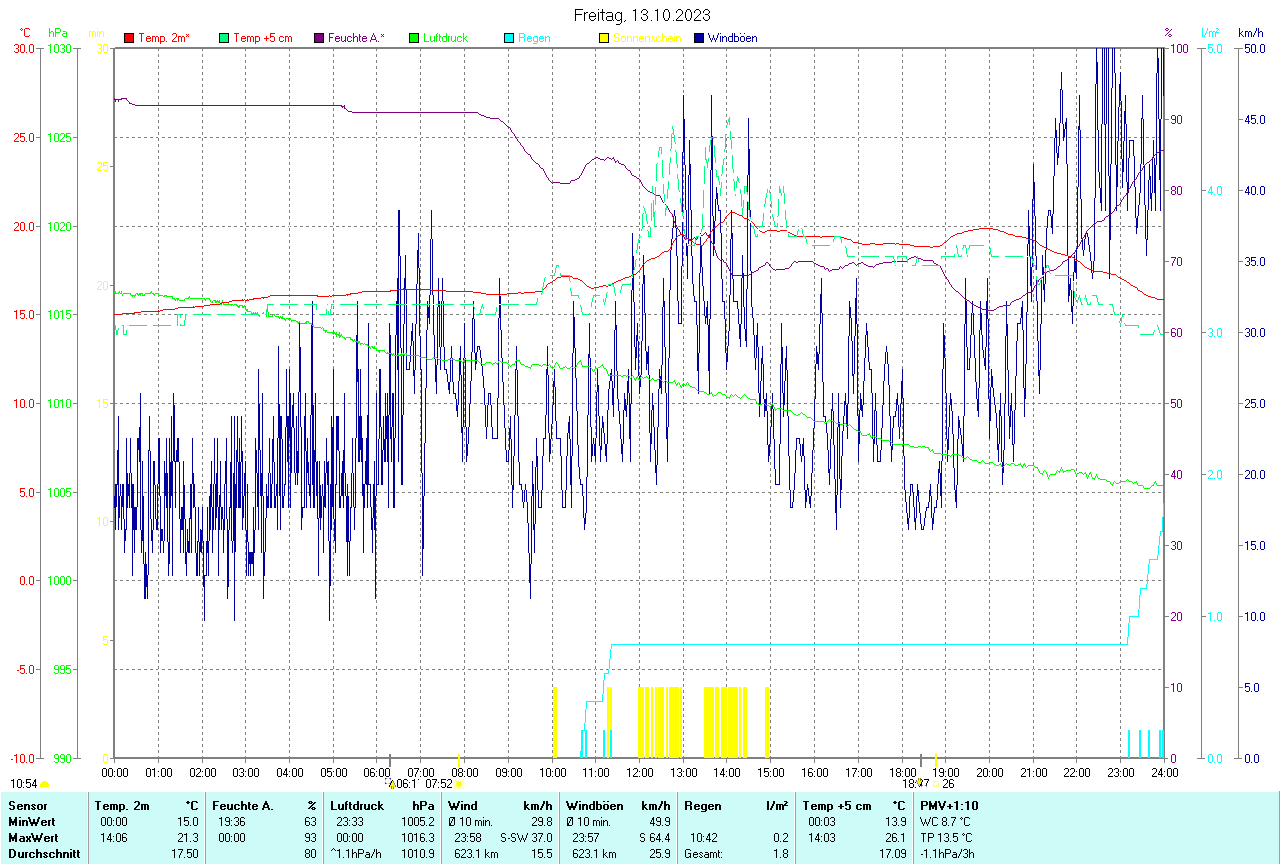Click the '24:00' time axis label
1280x864 pixels.
click(x=1164, y=772)
